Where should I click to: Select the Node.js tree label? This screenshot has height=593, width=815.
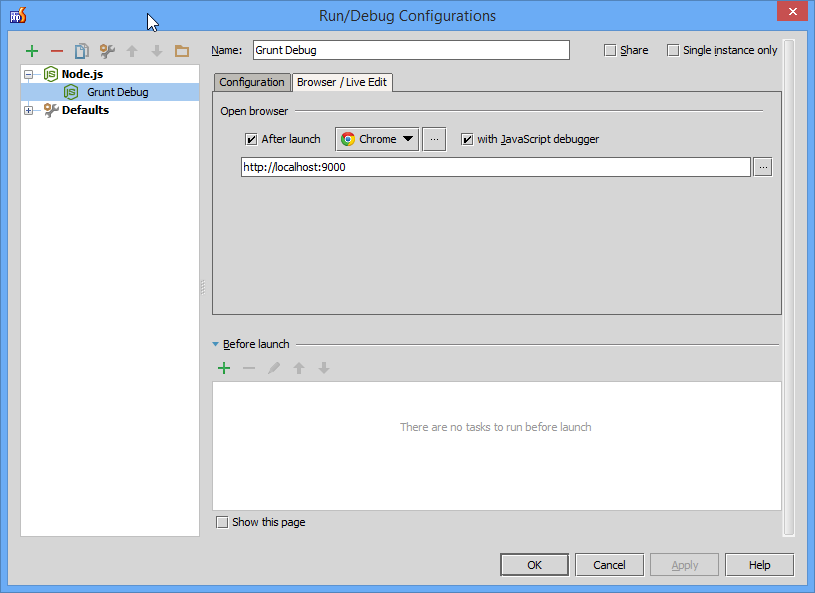click(82, 74)
